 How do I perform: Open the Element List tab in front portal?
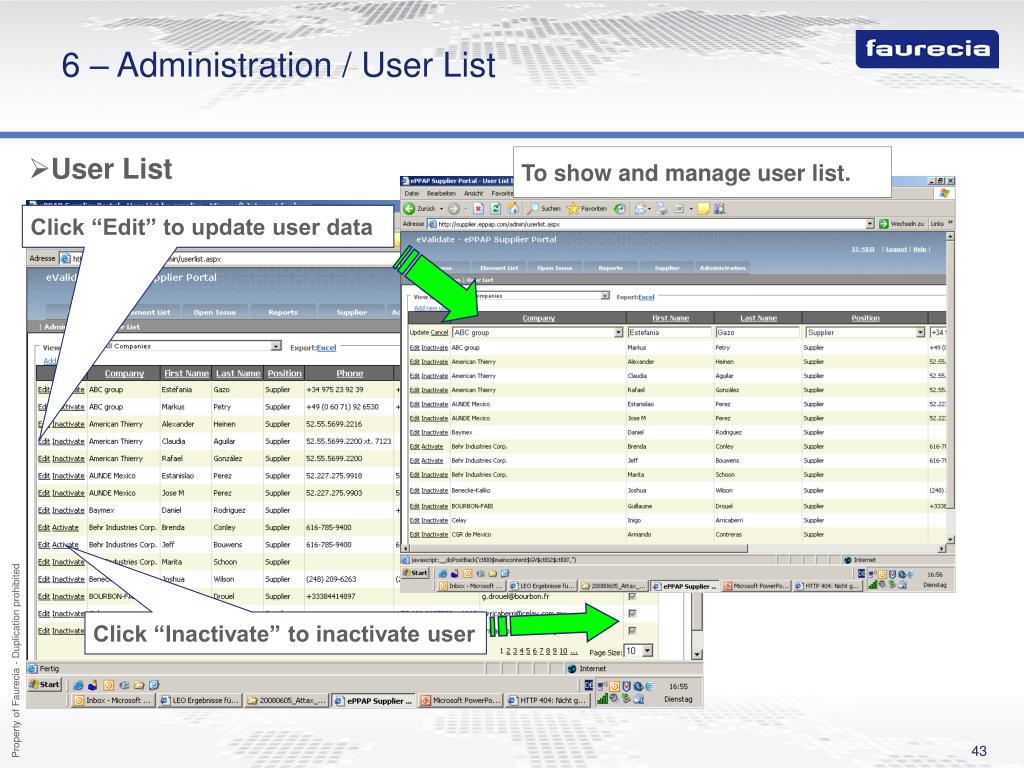point(499,268)
